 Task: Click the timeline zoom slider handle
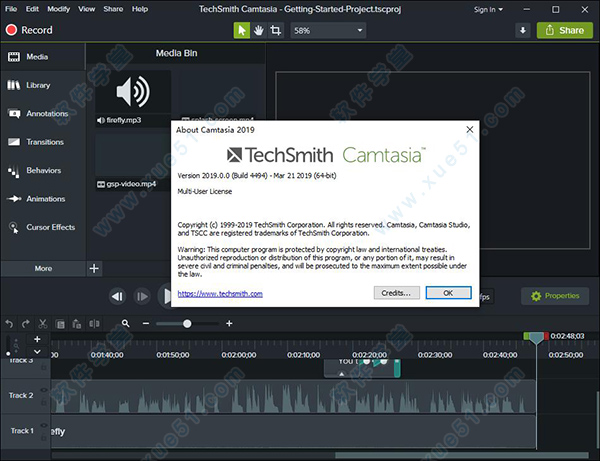click(x=187, y=324)
